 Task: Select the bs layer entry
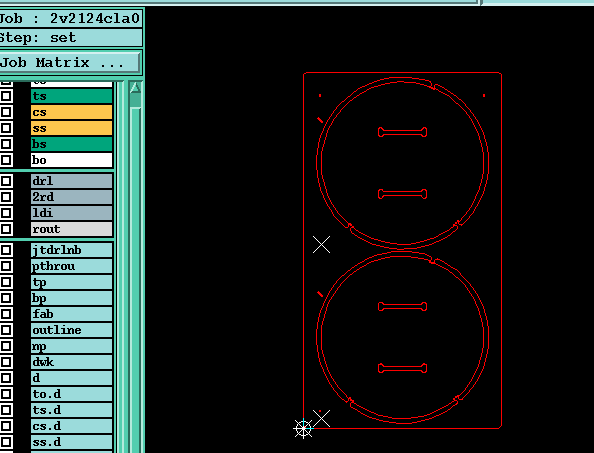coord(72,144)
